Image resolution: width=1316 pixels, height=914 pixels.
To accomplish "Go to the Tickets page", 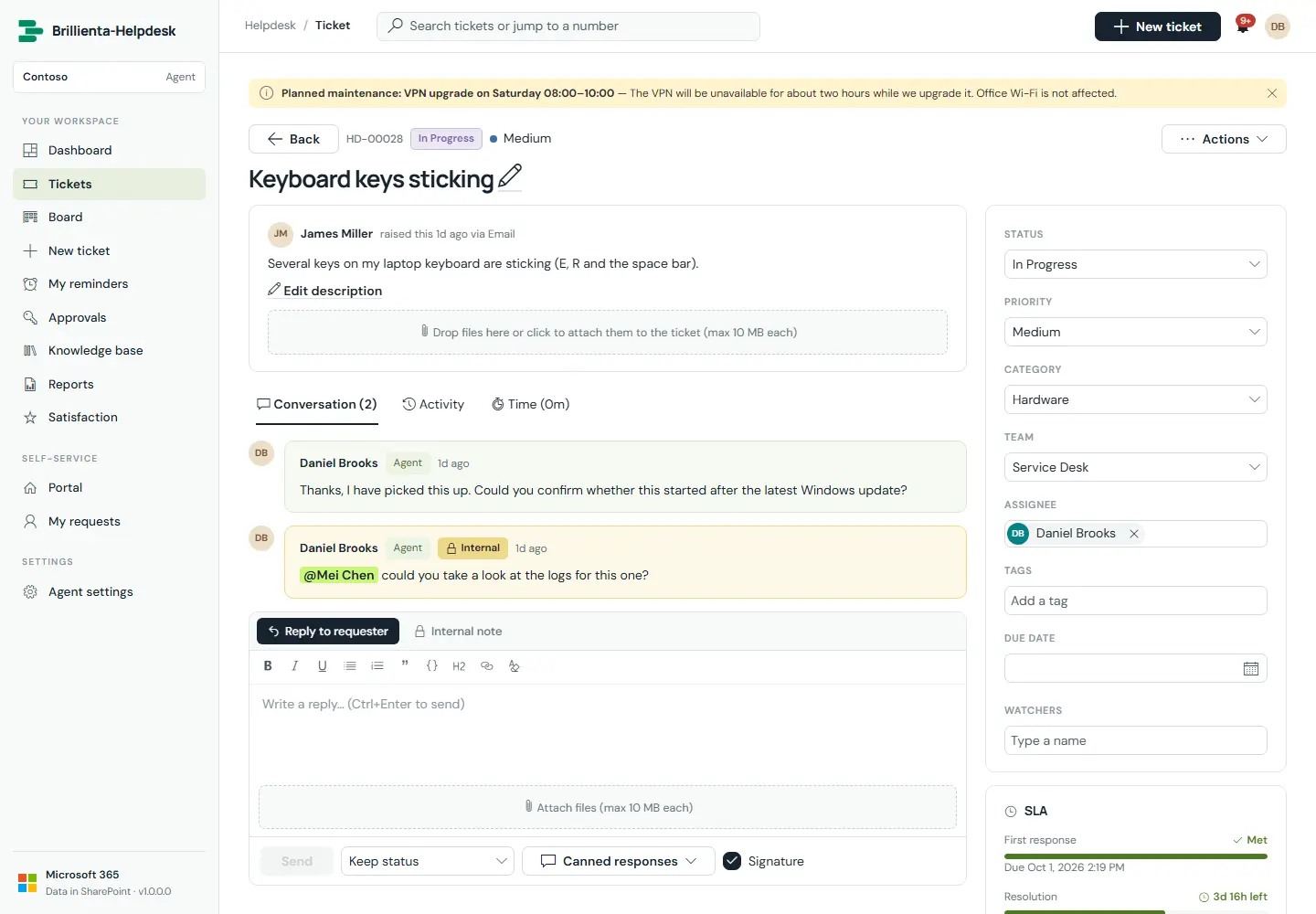I will (109, 184).
